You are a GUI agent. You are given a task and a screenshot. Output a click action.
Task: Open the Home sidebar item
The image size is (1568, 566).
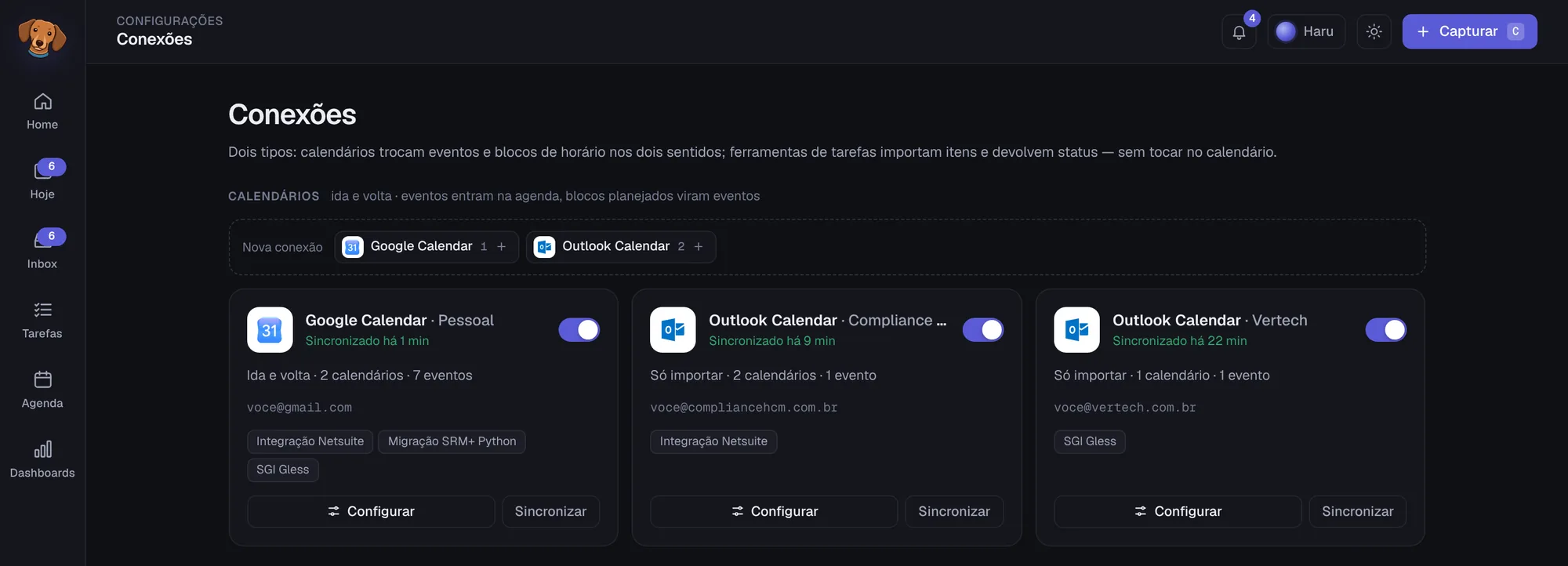pyautogui.click(x=42, y=112)
